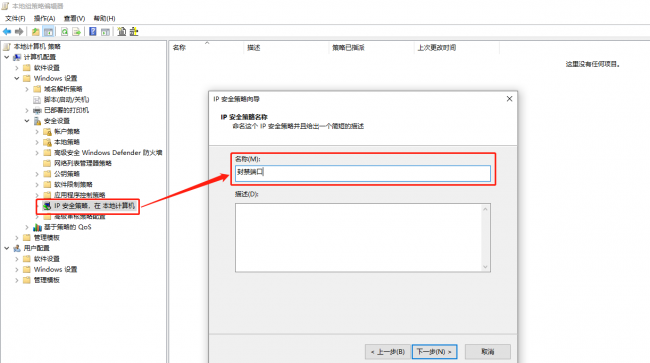
Task: Expand the 软件限制策略 node
Action: (37, 185)
